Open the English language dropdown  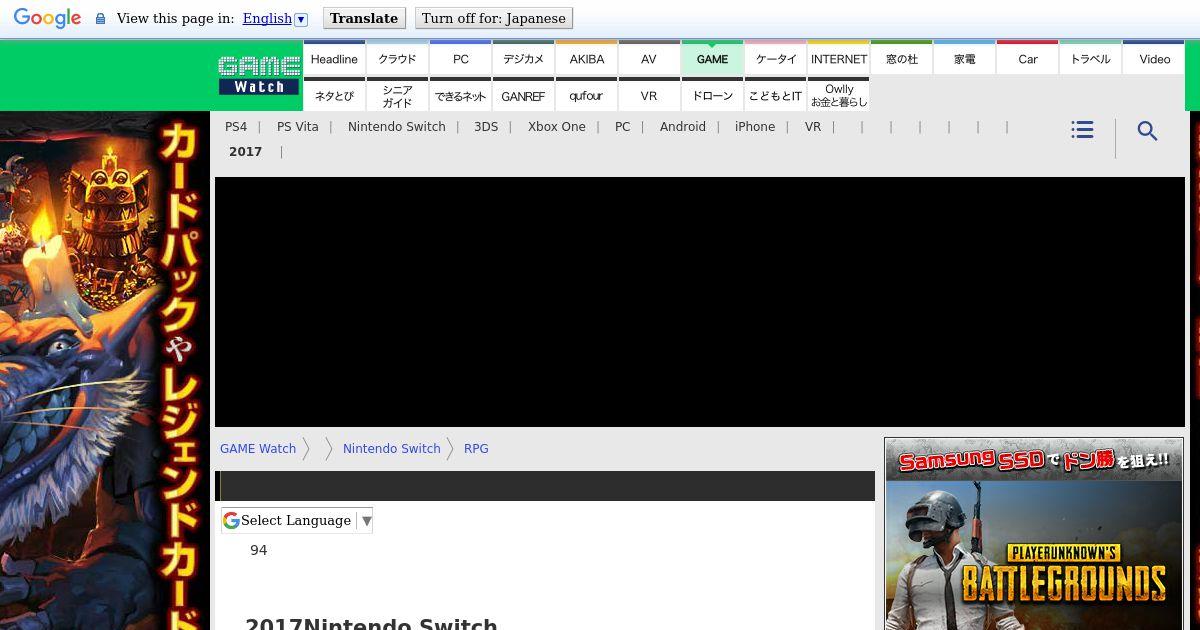[275, 18]
